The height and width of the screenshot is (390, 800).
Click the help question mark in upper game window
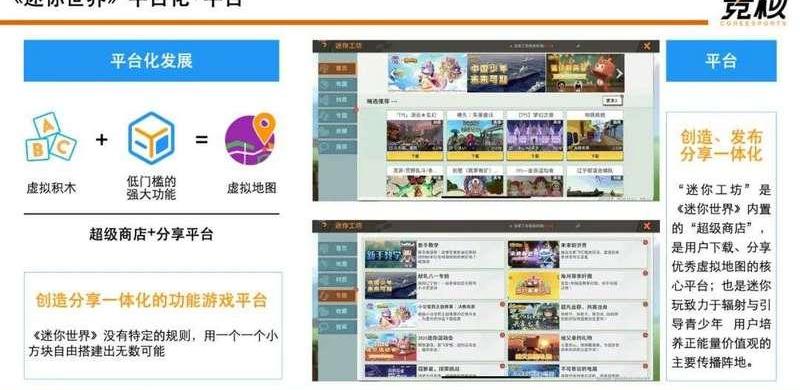(323, 45)
